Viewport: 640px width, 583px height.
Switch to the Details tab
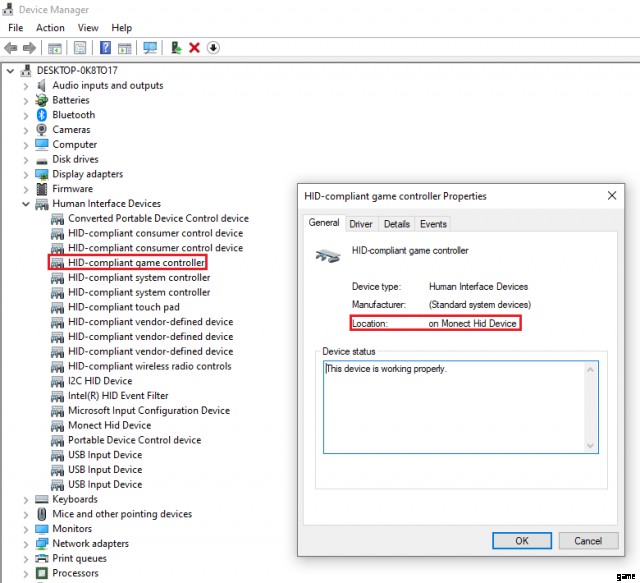pos(396,224)
